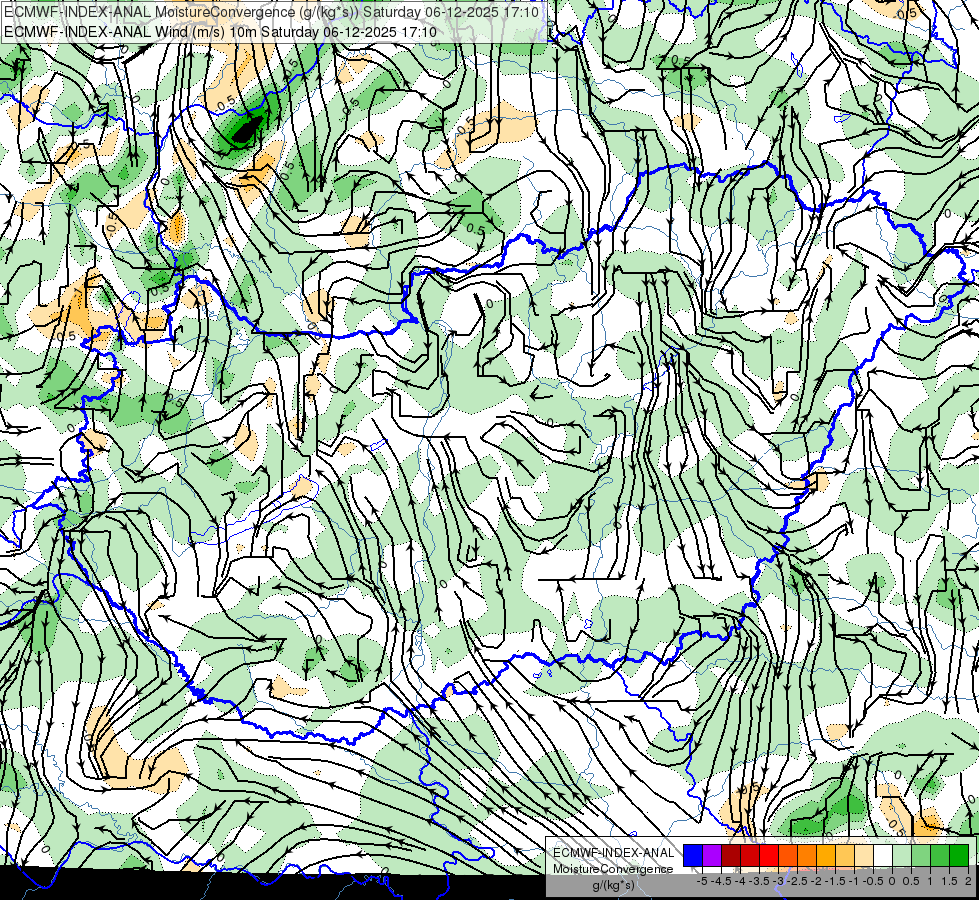979x900 pixels.
Task: Click the '-0.5' legend tick label
Action: click(873, 881)
